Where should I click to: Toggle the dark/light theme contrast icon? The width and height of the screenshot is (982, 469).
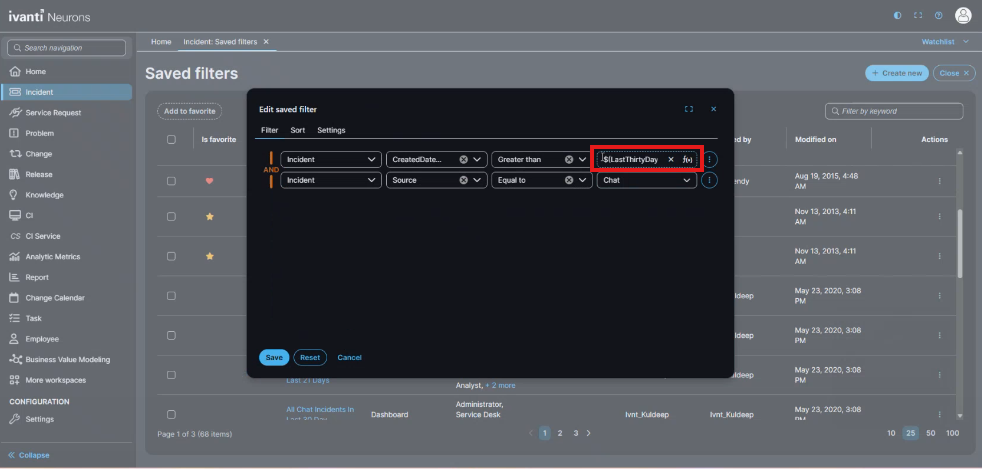click(x=897, y=15)
